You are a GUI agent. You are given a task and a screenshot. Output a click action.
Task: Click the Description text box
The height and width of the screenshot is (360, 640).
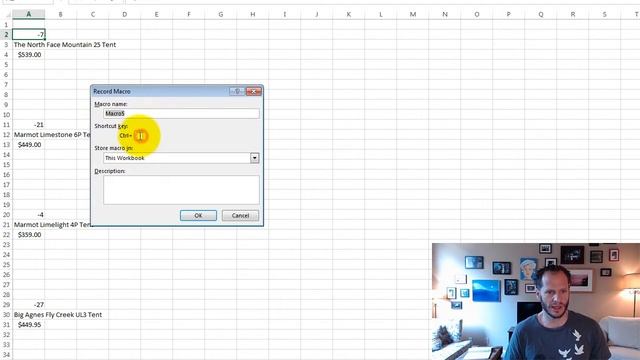[181, 190]
